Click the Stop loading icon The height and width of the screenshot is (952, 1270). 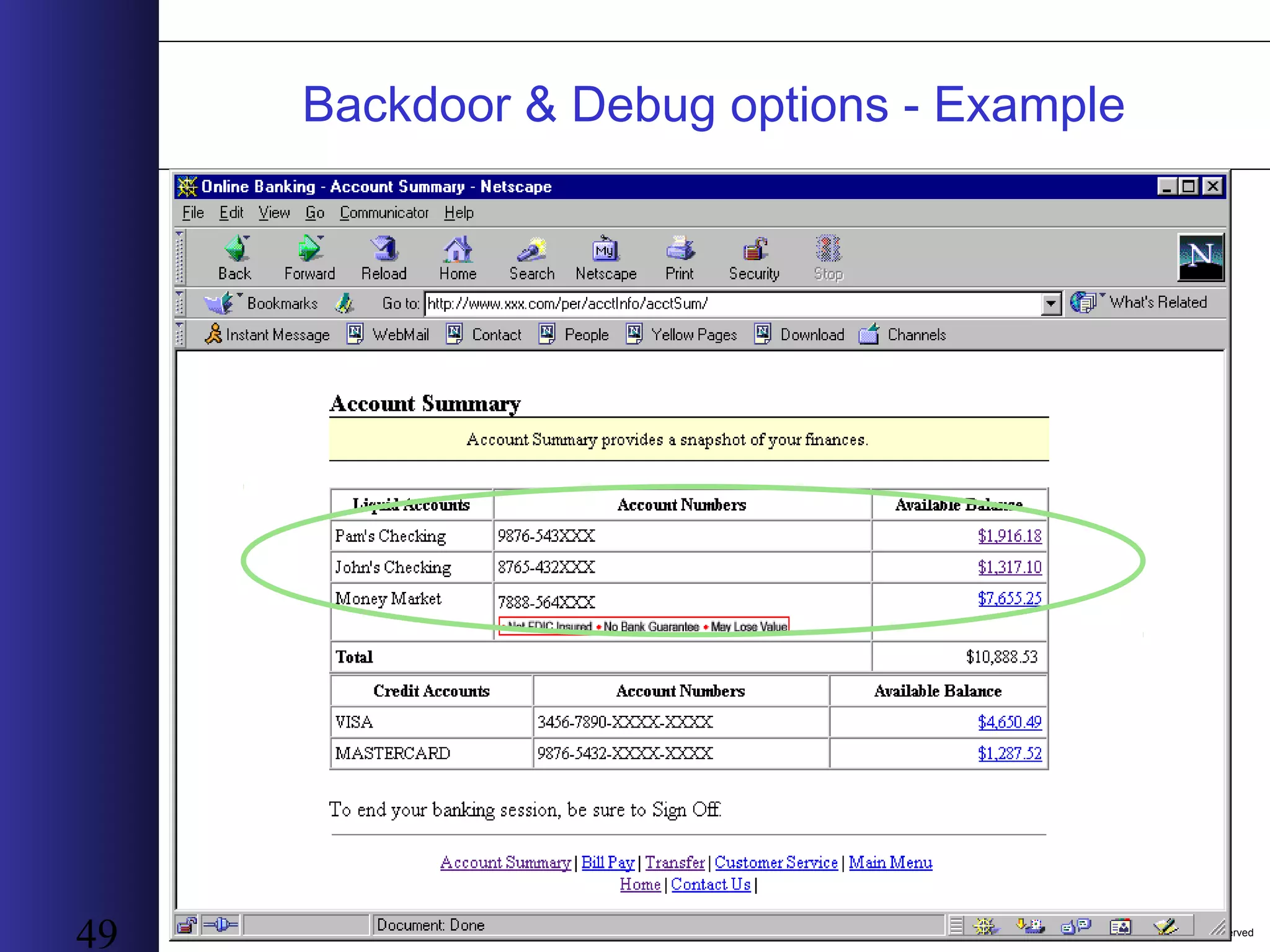tap(828, 258)
